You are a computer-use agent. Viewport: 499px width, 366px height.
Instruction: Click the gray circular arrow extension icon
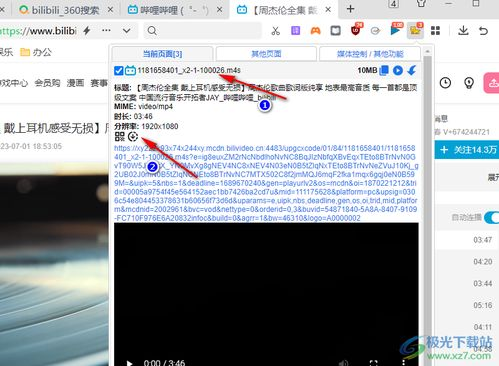[x=375, y=31]
